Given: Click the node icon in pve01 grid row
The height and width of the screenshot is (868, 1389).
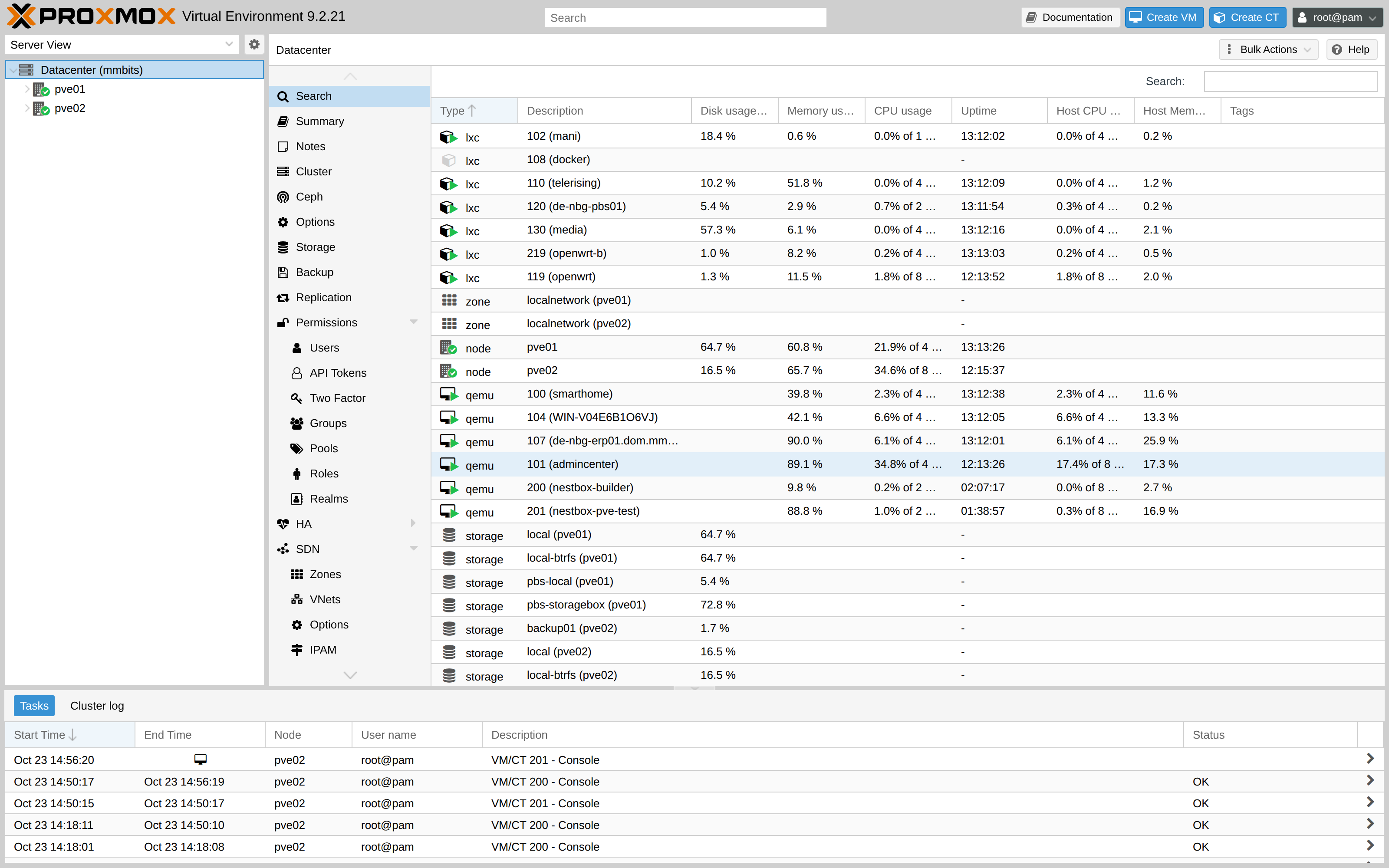Looking at the screenshot, I should 449,347.
